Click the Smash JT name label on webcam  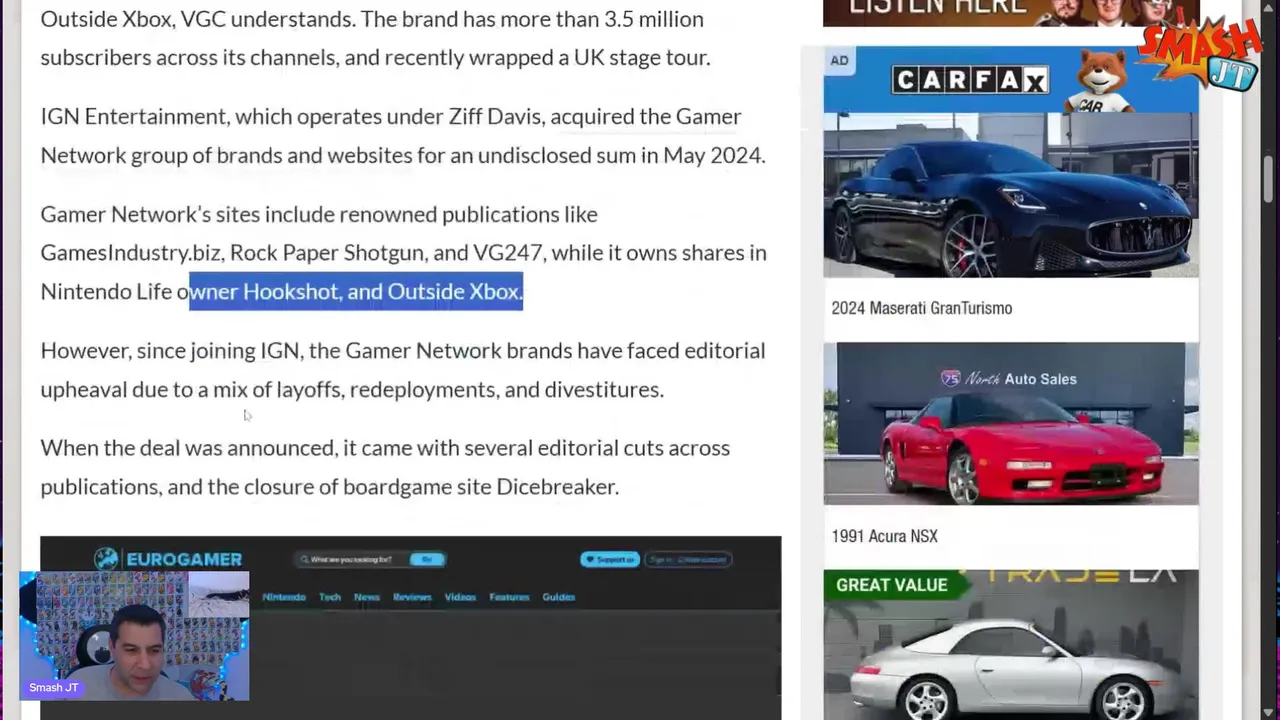click(x=54, y=687)
